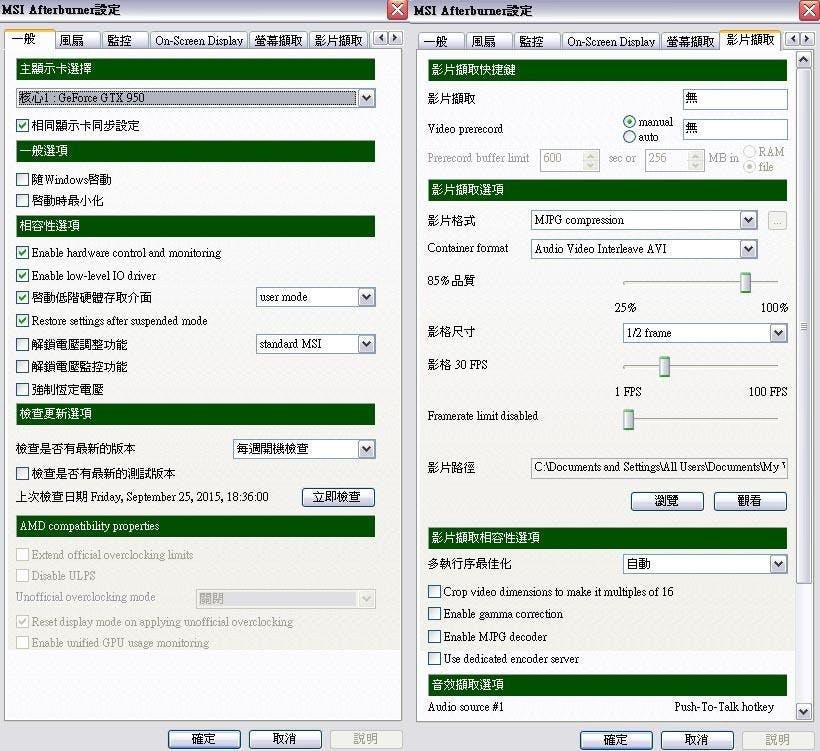
Task: Click the 影片路徑 path input field
Action: 659,468
